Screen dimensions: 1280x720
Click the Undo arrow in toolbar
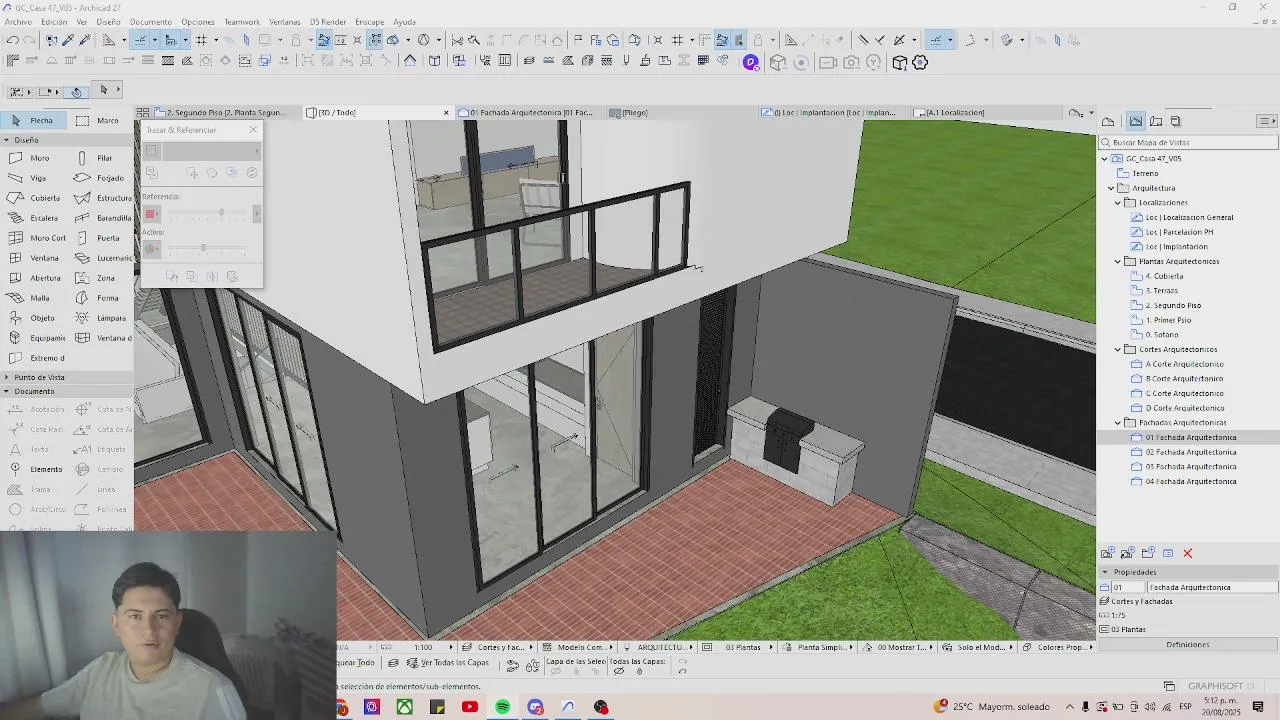pos(12,40)
